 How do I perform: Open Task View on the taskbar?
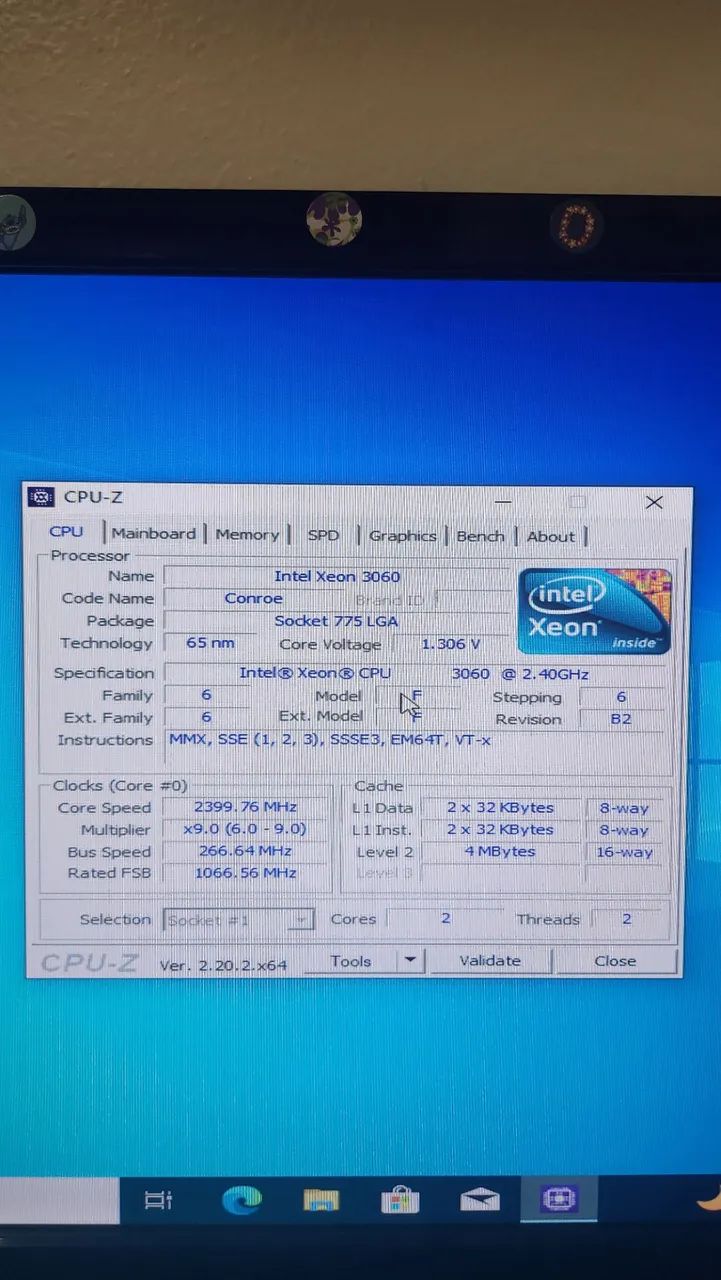[x=158, y=1200]
